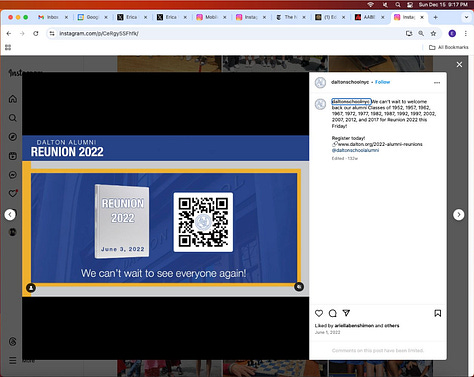This screenshot has height=377, width=474.
Task: Open menu bar date and time
Action: point(443,5)
